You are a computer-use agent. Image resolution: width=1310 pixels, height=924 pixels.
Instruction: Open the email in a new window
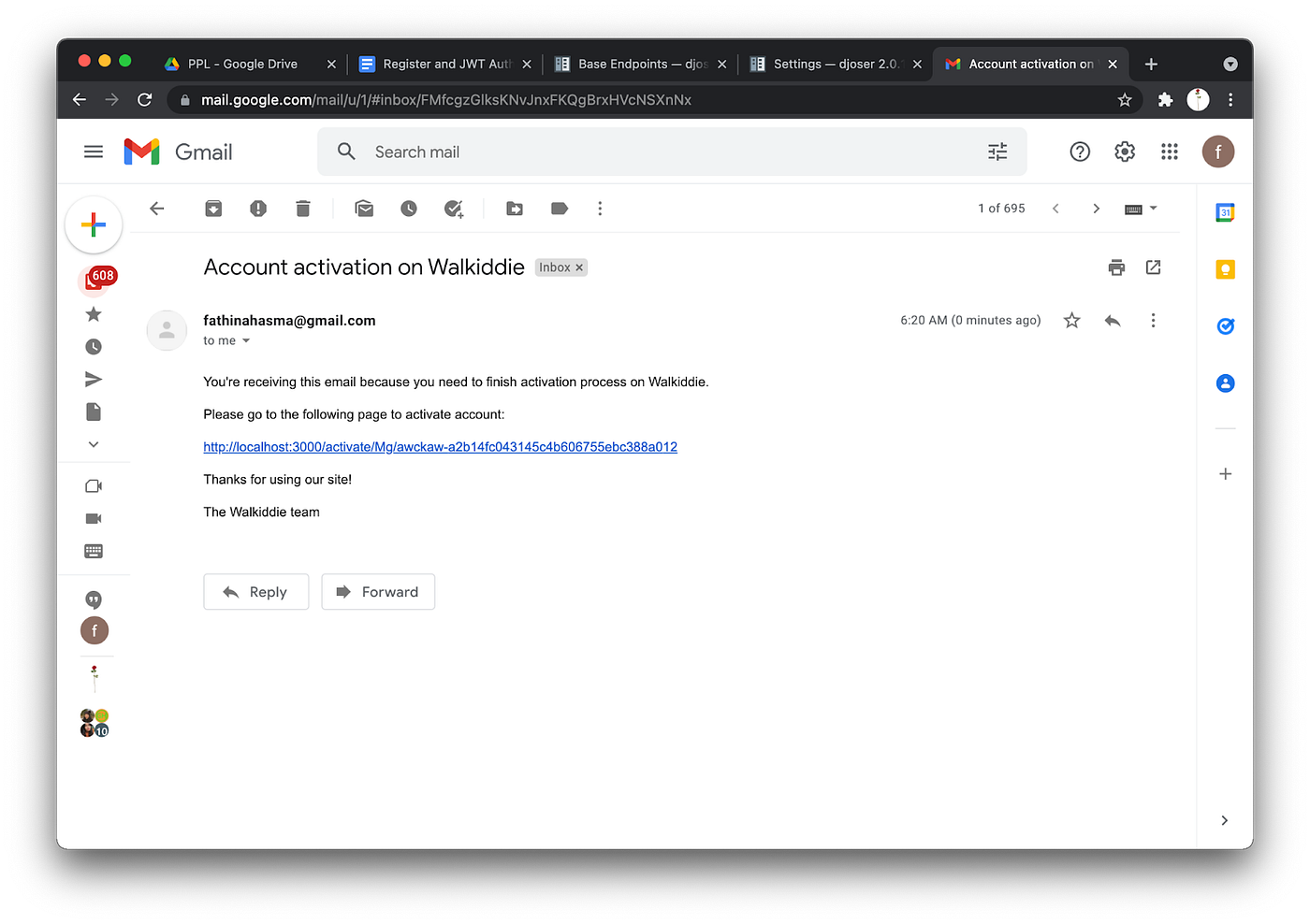[x=1153, y=267]
